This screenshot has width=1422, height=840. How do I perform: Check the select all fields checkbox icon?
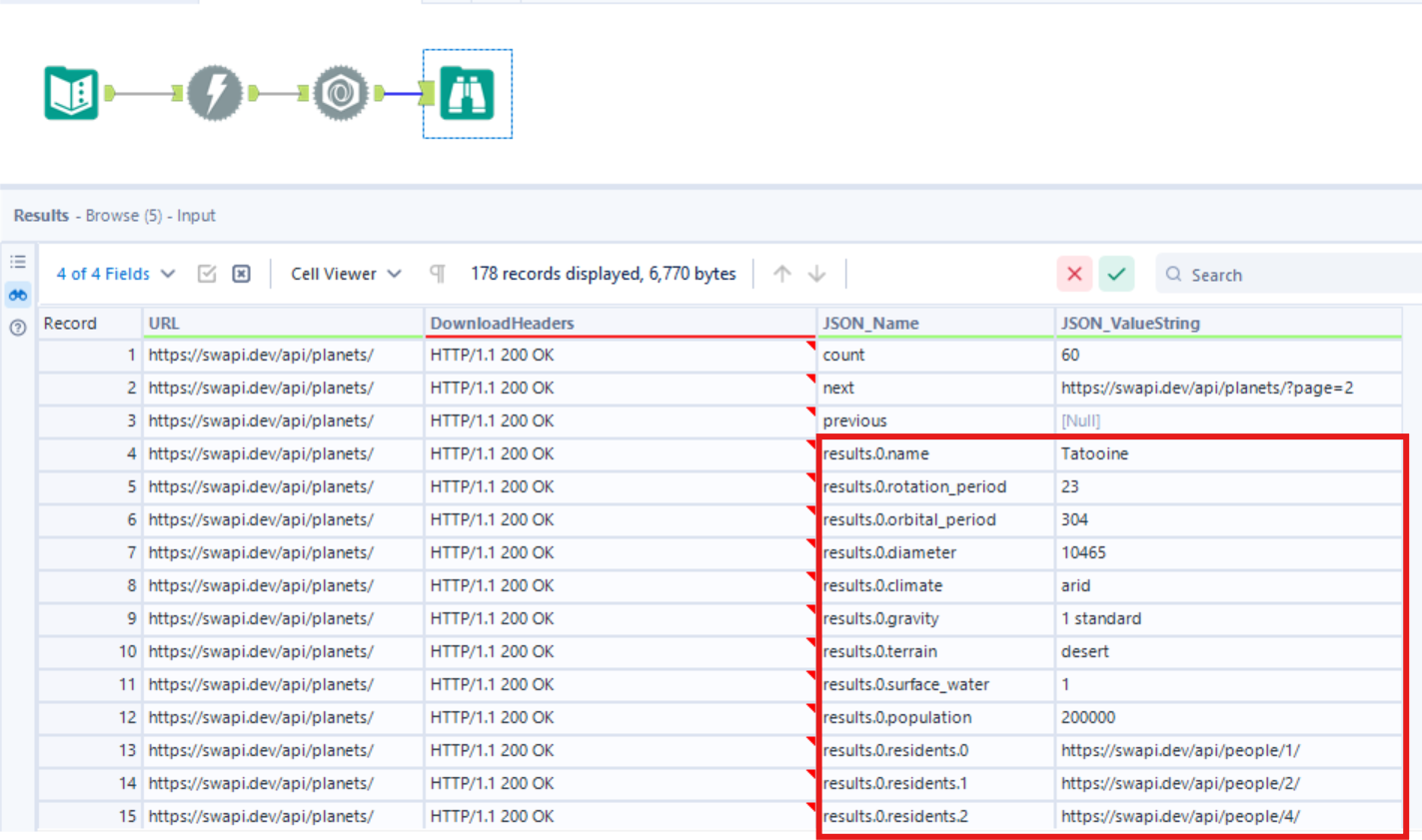pos(207,274)
